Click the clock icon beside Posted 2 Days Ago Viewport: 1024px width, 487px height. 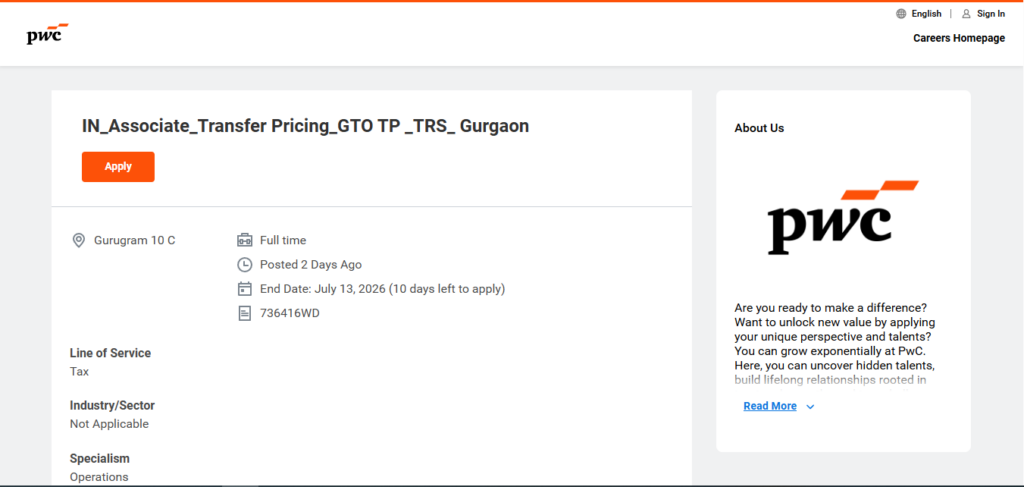[244, 264]
